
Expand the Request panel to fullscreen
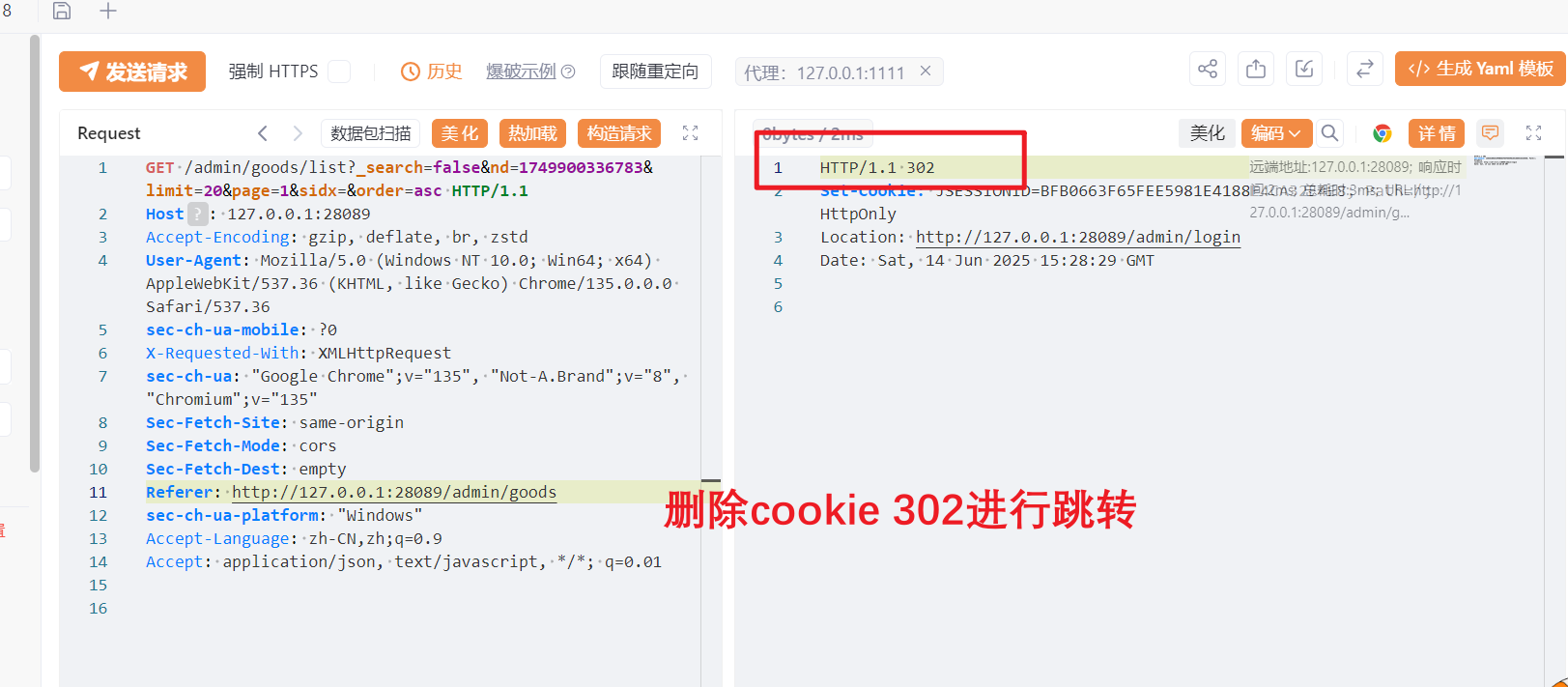(690, 133)
